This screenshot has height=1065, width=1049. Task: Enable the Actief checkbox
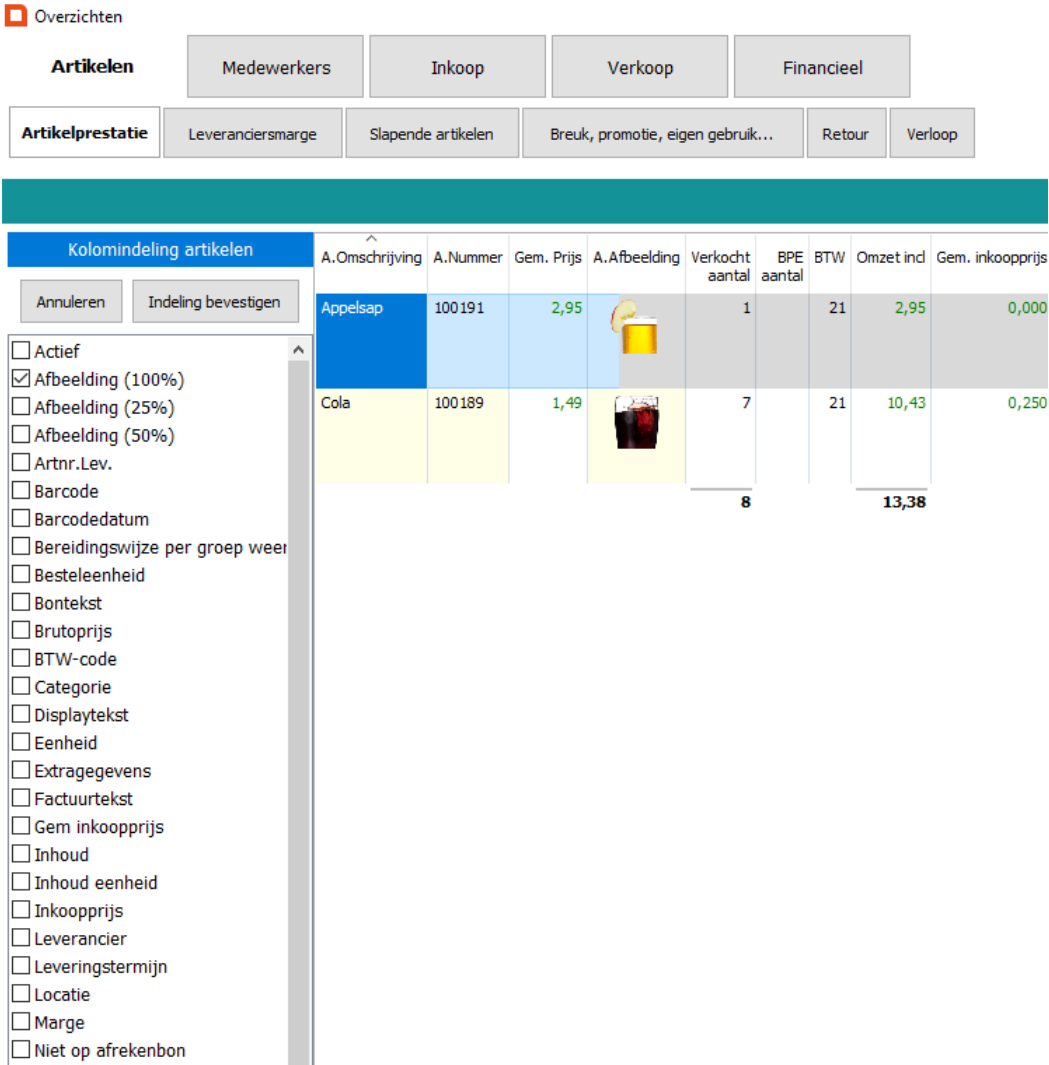[20, 352]
